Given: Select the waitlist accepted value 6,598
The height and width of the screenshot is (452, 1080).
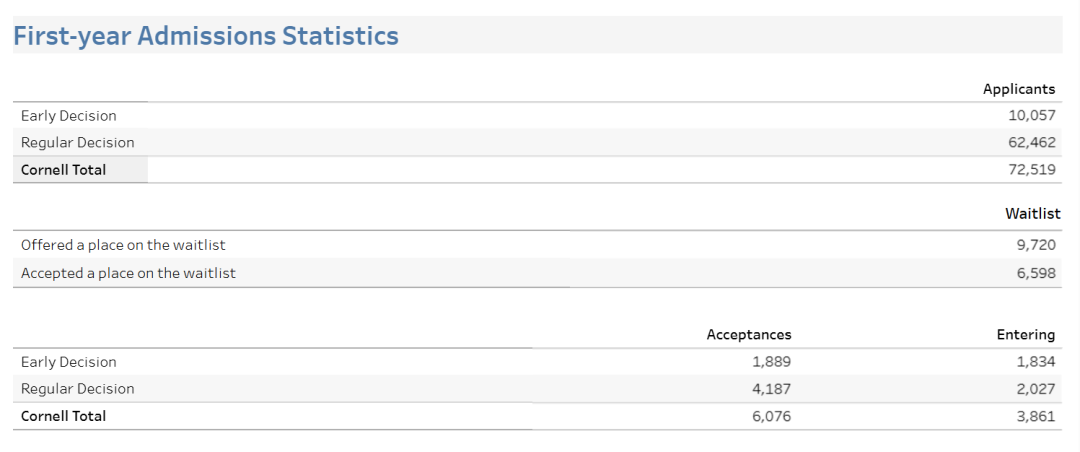Looking at the screenshot, I should point(1035,273).
